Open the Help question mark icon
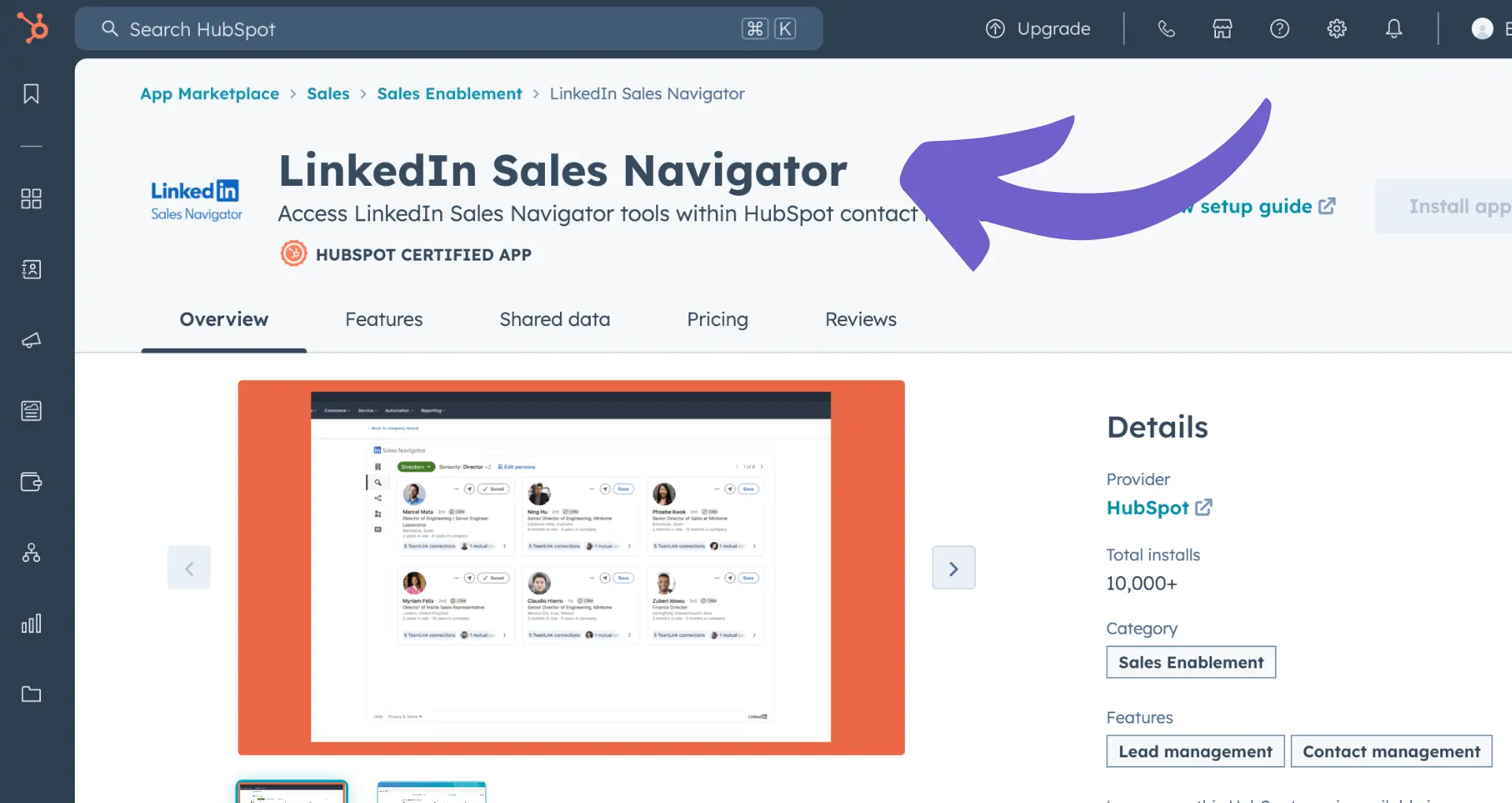The width and height of the screenshot is (1512, 803). (1280, 29)
